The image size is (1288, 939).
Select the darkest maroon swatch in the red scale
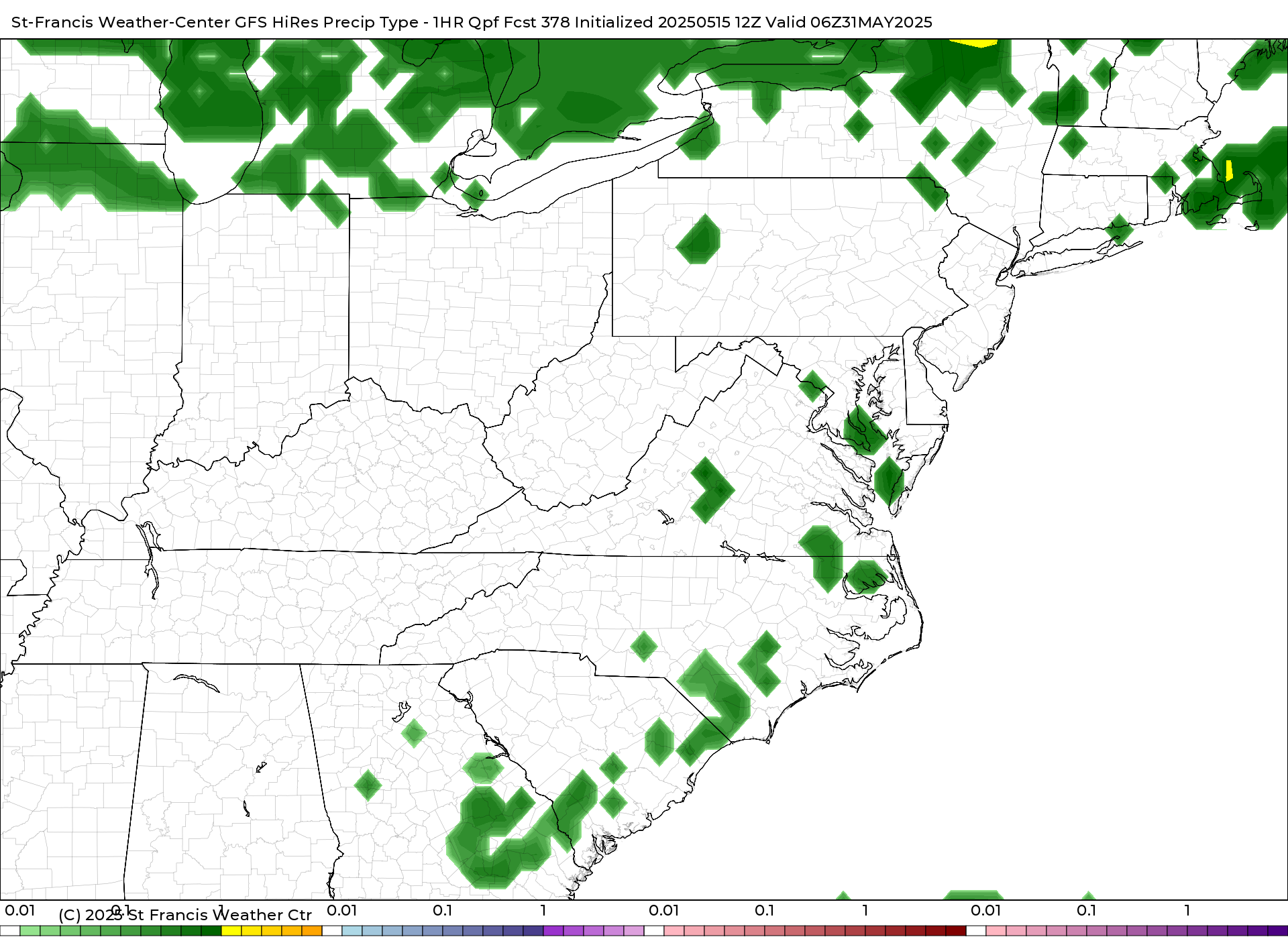[x=956, y=931]
